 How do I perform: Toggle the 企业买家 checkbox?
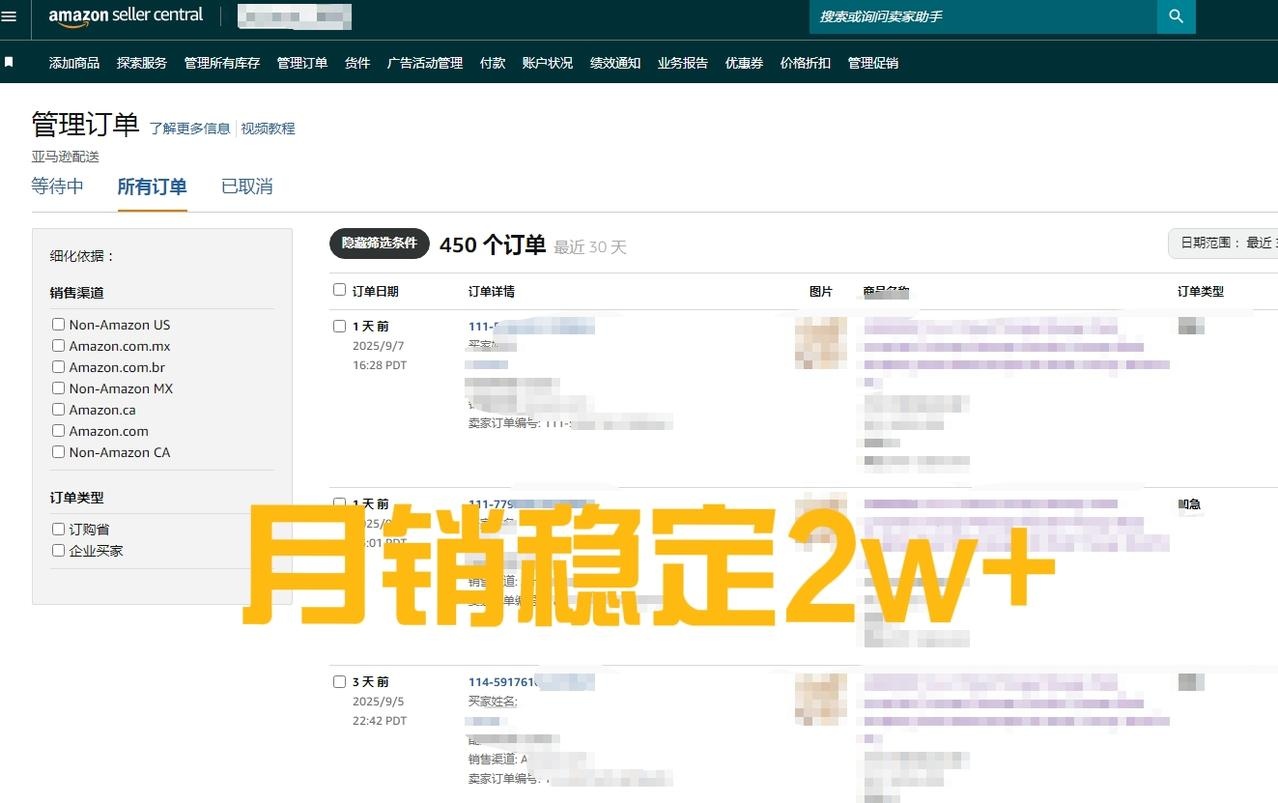pyautogui.click(x=59, y=550)
